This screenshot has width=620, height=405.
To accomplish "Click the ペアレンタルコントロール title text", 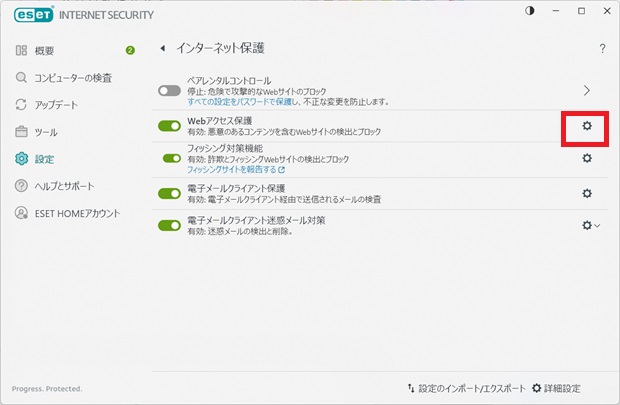I will 229,81.
